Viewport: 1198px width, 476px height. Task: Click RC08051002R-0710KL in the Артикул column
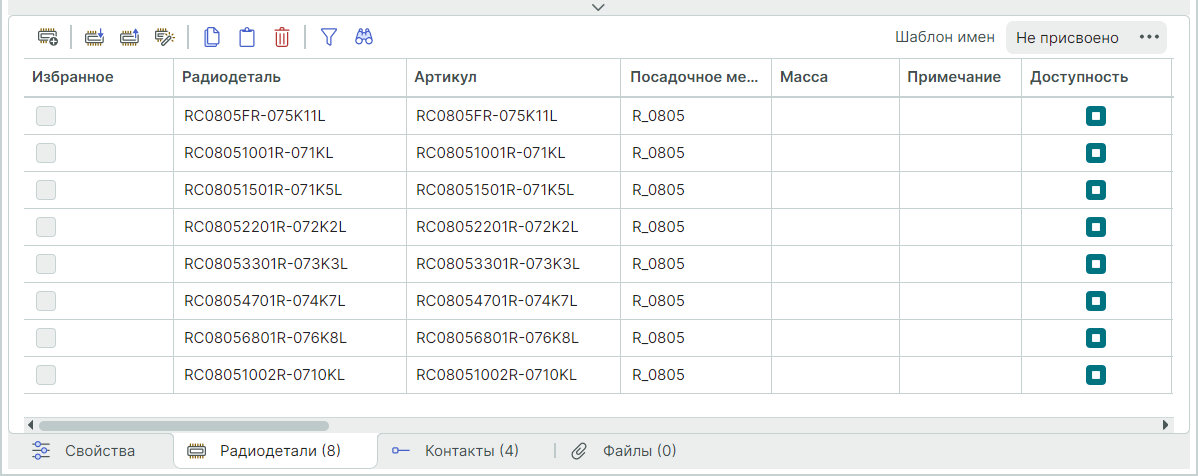pos(513,375)
